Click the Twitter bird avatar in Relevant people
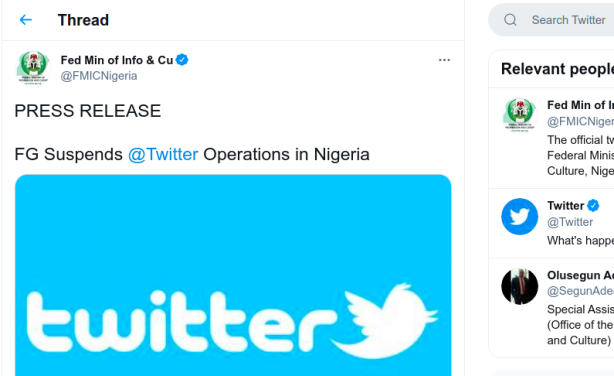The image size is (614, 376). click(520, 217)
